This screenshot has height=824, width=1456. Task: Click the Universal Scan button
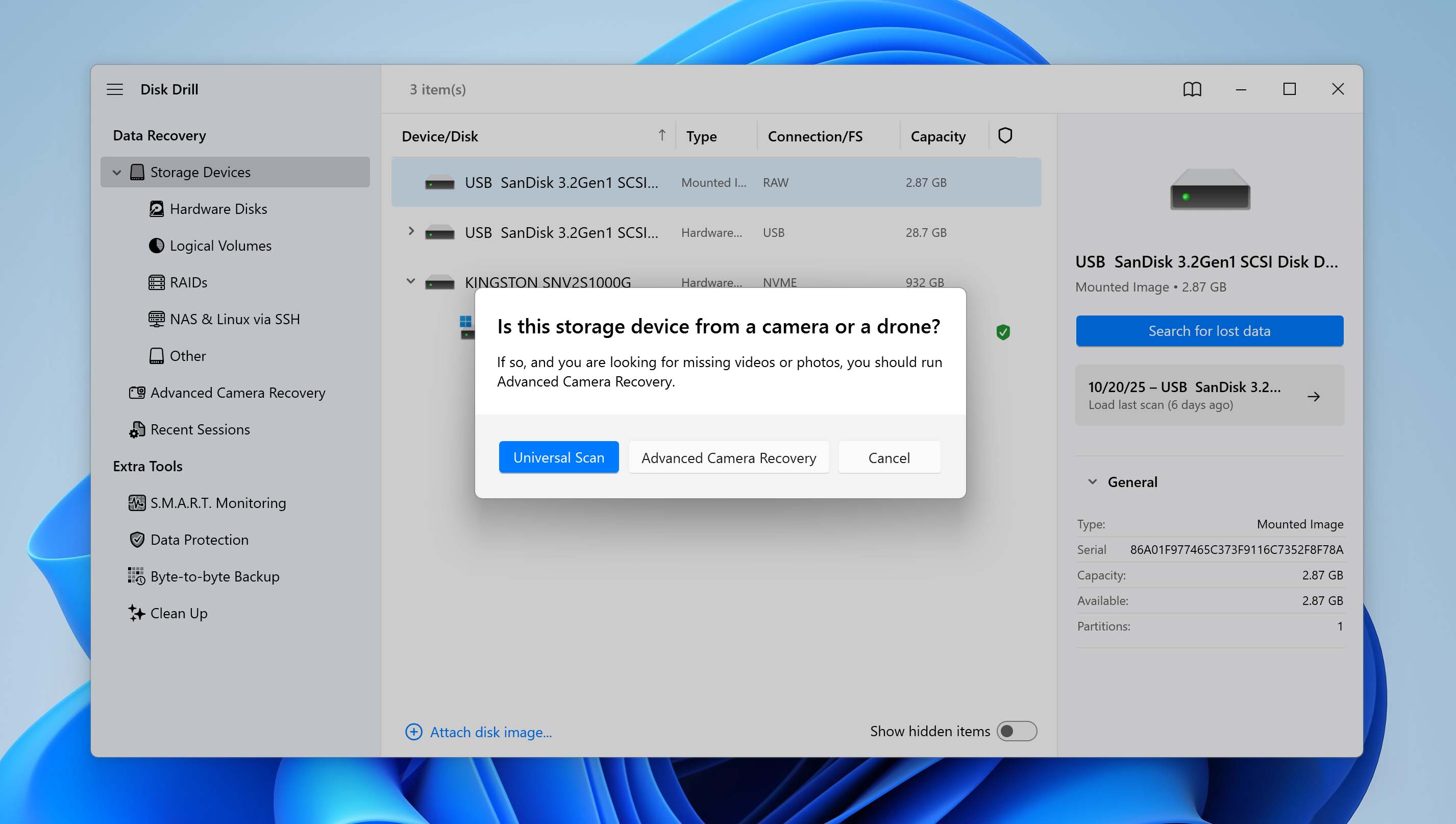point(558,457)
